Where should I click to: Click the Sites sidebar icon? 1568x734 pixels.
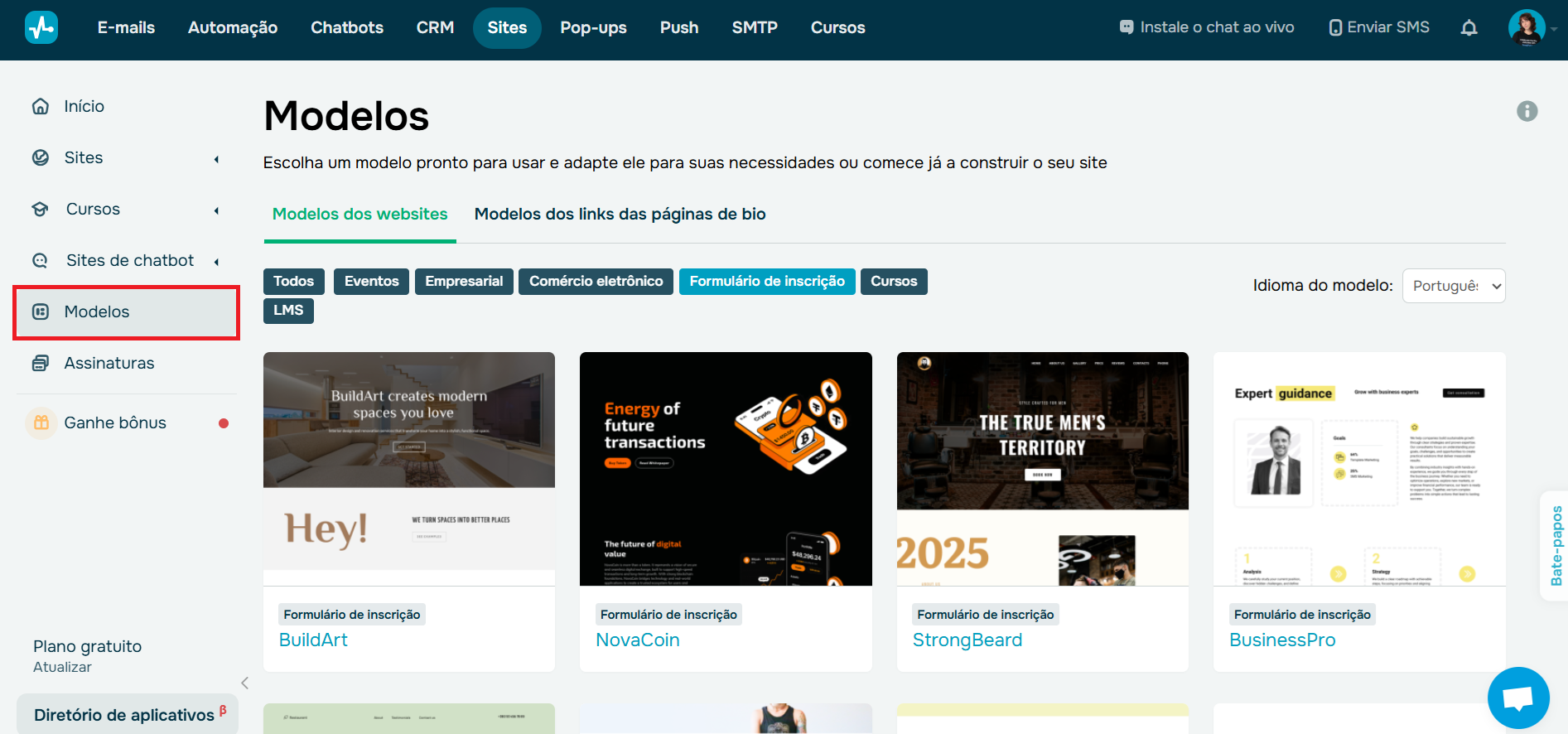(41, 157)
